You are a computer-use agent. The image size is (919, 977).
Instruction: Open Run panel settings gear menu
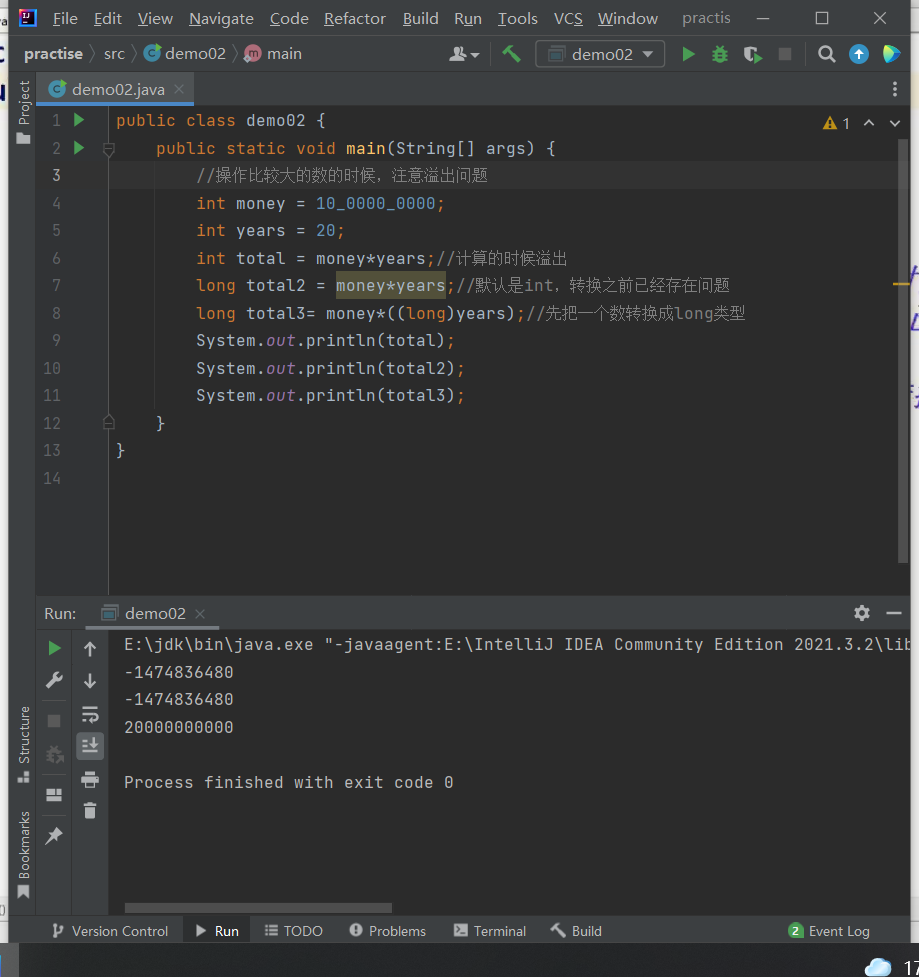tap(862, 613)
